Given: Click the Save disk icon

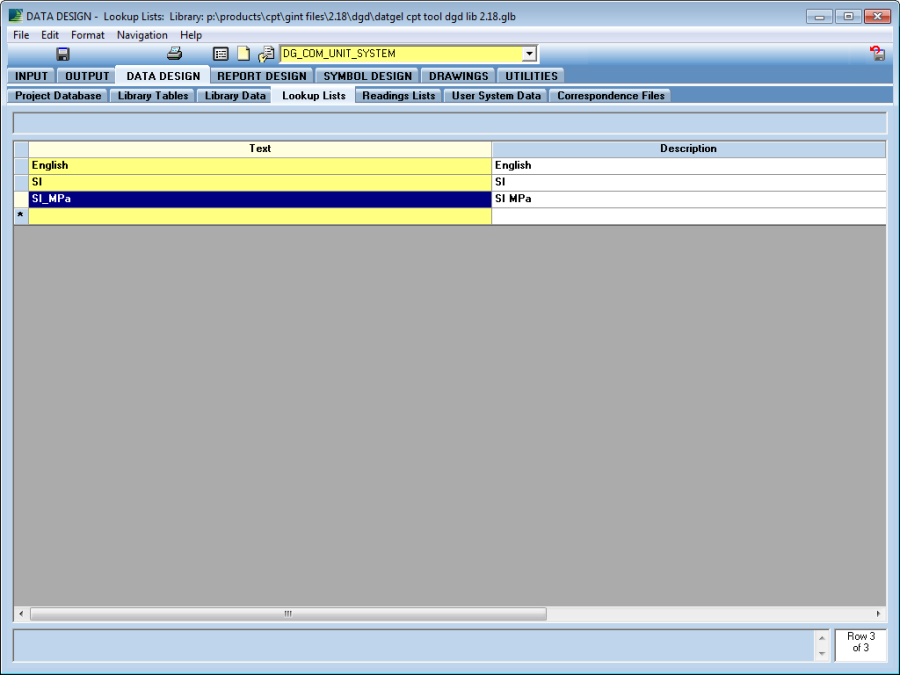Looking at the screenshot, I should 63,54.
